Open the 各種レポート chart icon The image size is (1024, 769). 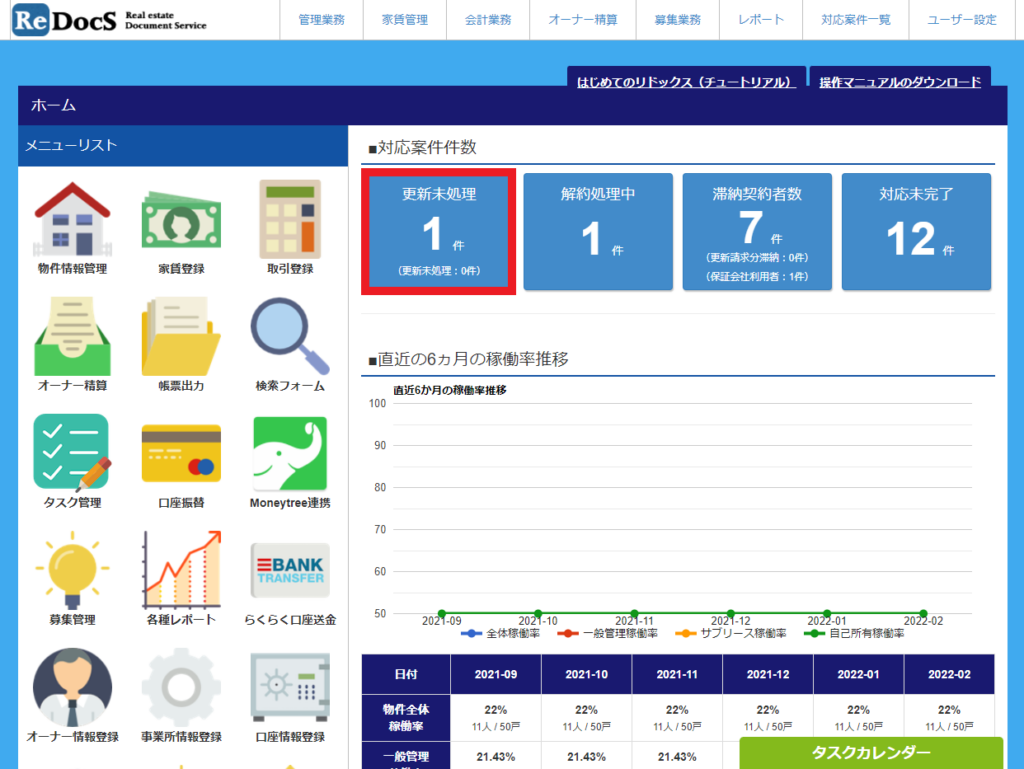pos(182,569)
